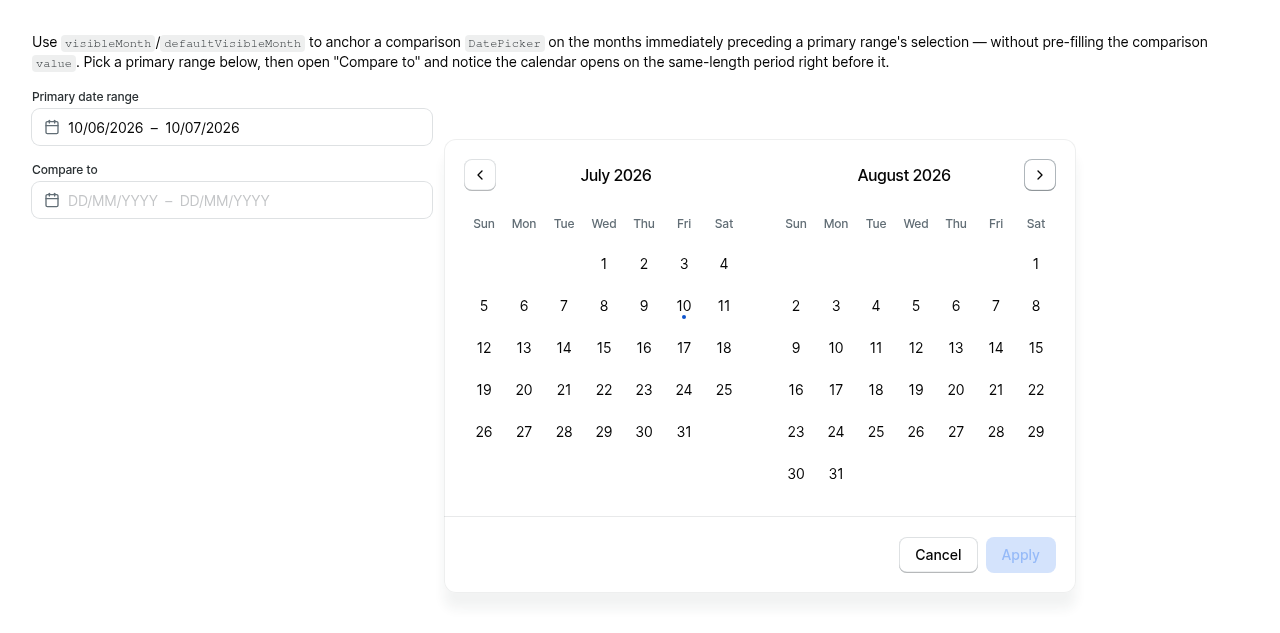
Task: Go to previous month with left chevron
Action: tap(480, 175)
